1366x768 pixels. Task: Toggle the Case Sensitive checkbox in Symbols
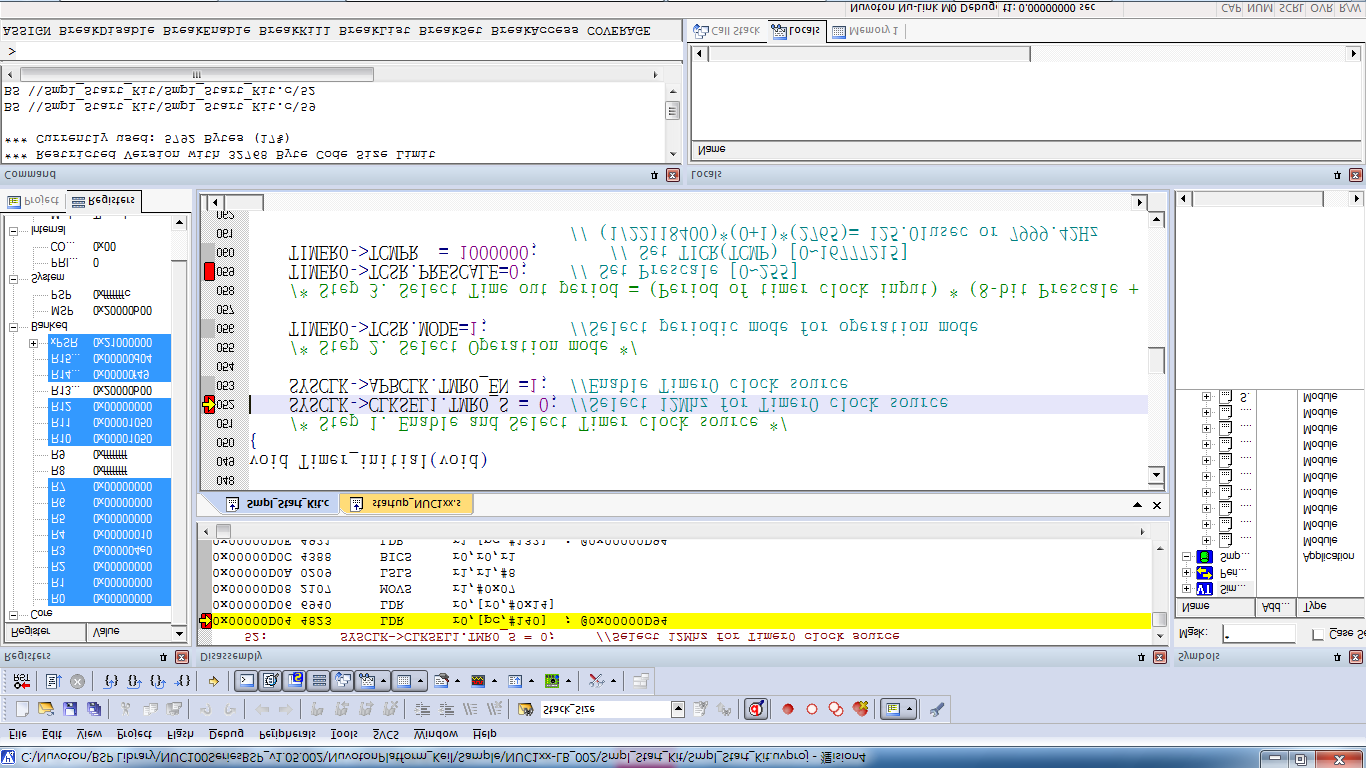(1317, 634)
